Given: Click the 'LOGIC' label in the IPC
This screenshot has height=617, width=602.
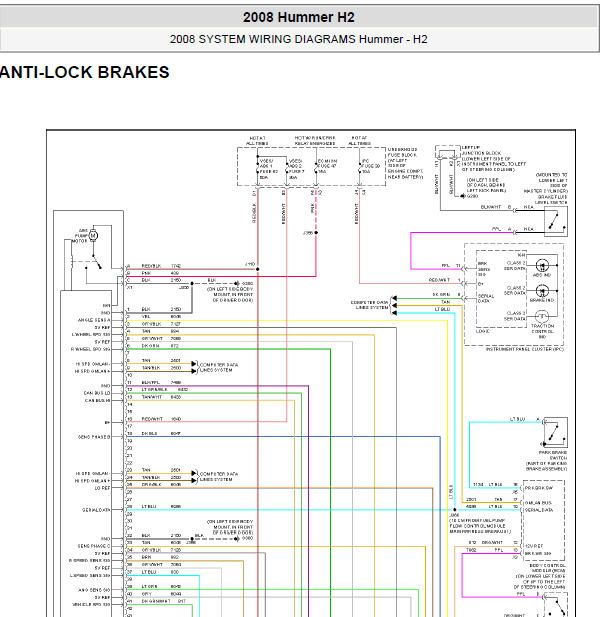Looking at the screenshot, I should click(x=482, y=332).
